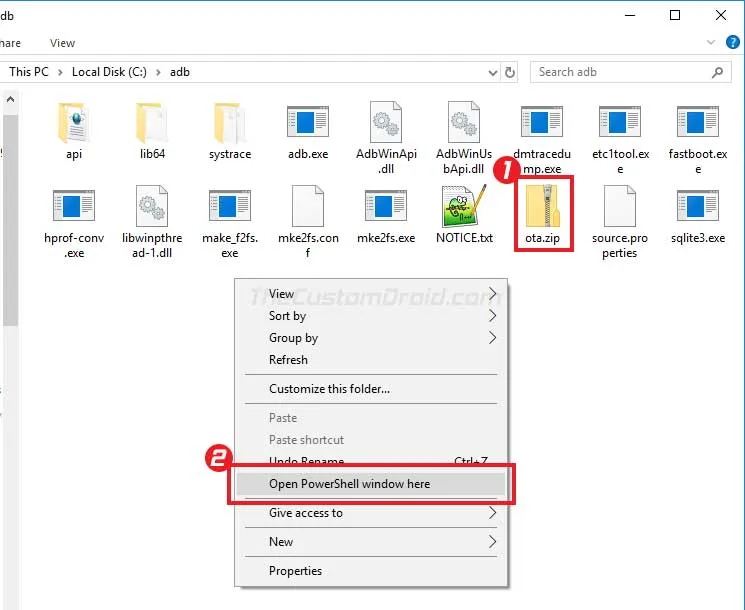Select the mke2fs.exe file icon
745x610 pixels.
(386, 205)
